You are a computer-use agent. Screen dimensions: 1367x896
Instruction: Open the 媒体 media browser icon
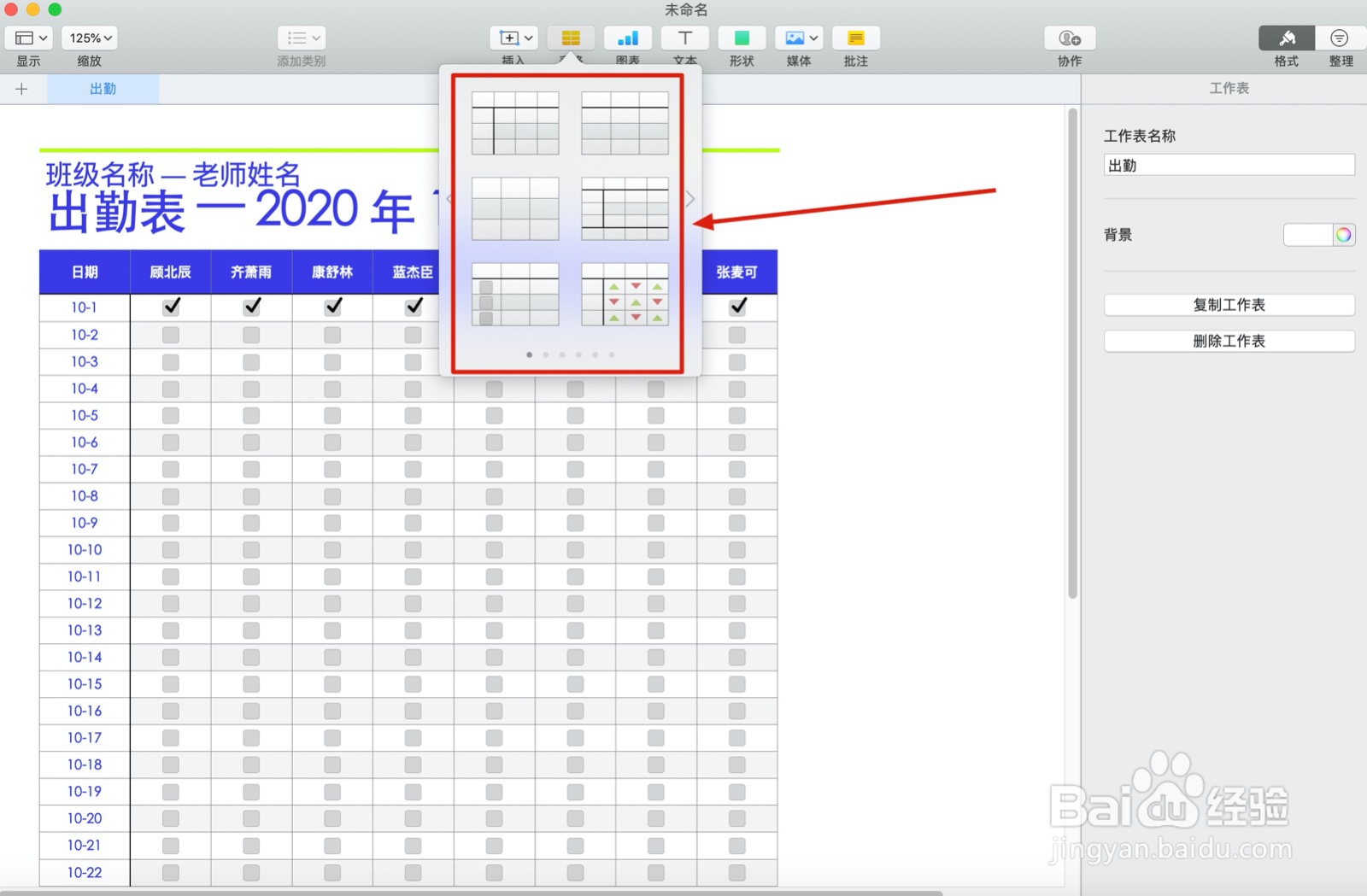click(x=798, y=38)
